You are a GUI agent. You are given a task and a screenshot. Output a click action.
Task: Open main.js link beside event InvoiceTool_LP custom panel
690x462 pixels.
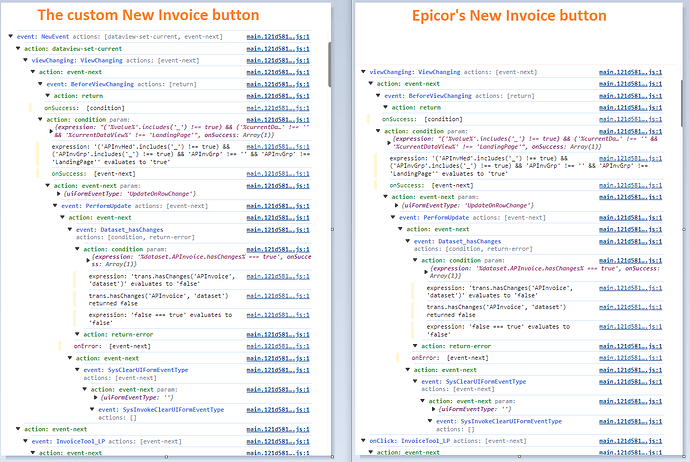(x=278, y=441)
